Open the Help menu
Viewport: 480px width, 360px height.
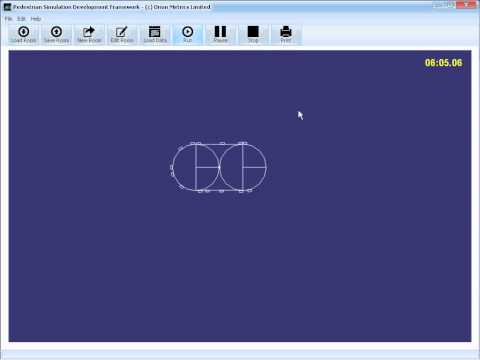pyautogui.click(x=36, y=19)
